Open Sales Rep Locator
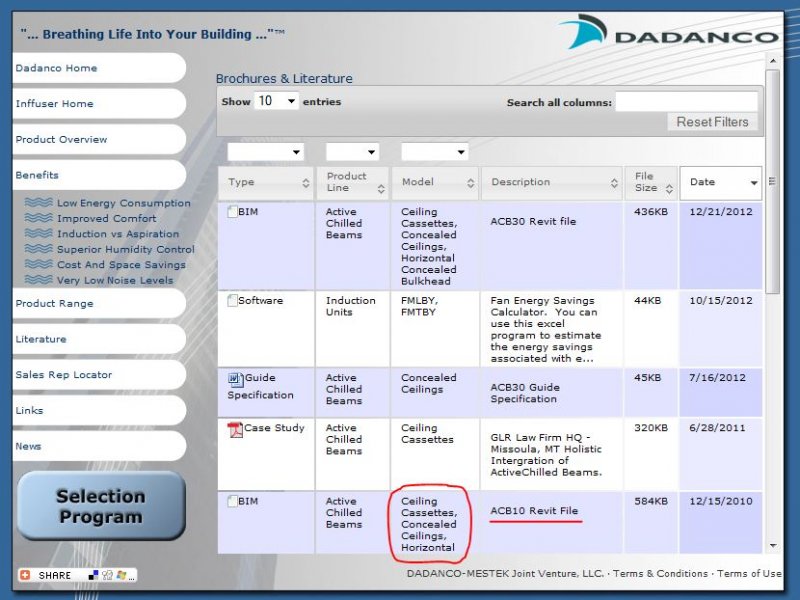 coord(99,374)
